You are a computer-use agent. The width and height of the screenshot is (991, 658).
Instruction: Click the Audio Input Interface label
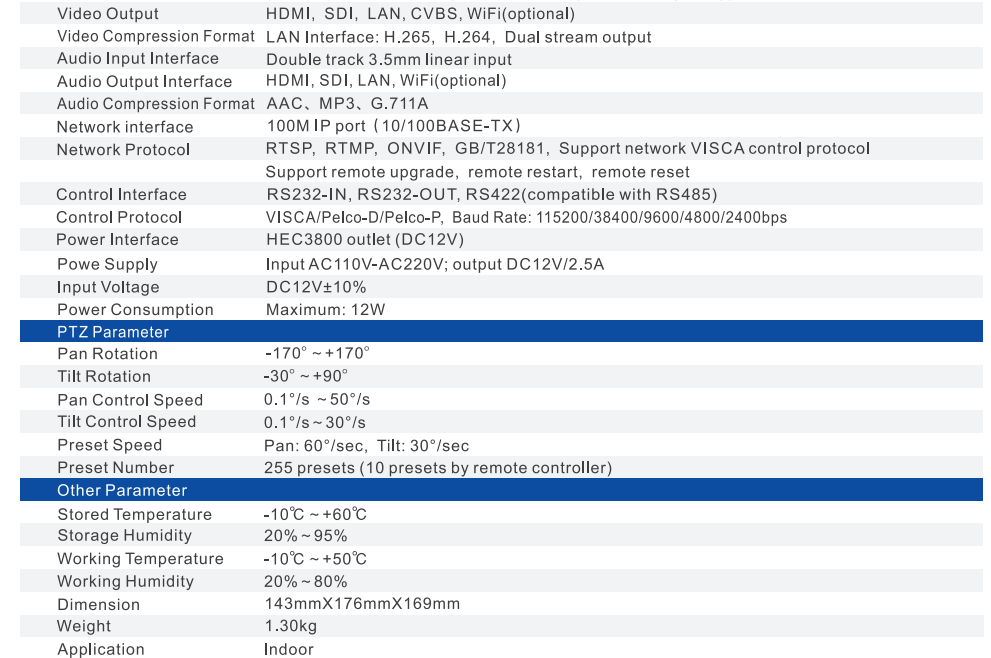coord(138,59)
